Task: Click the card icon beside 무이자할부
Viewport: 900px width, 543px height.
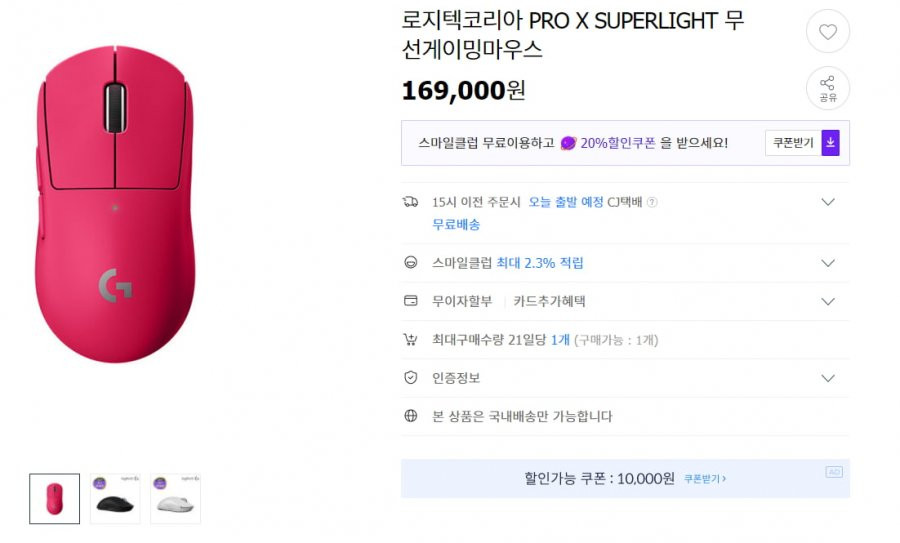Action: [410, 301]
